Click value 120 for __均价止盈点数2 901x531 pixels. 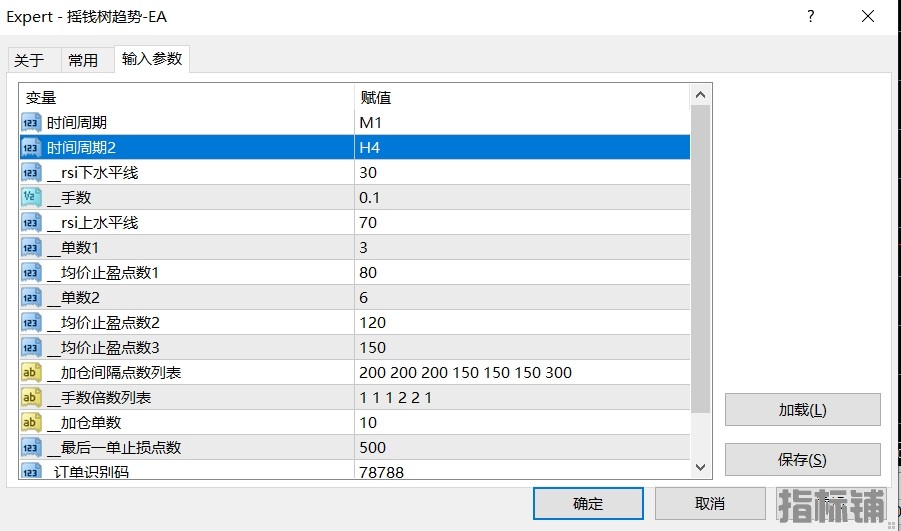coord(373,323)
